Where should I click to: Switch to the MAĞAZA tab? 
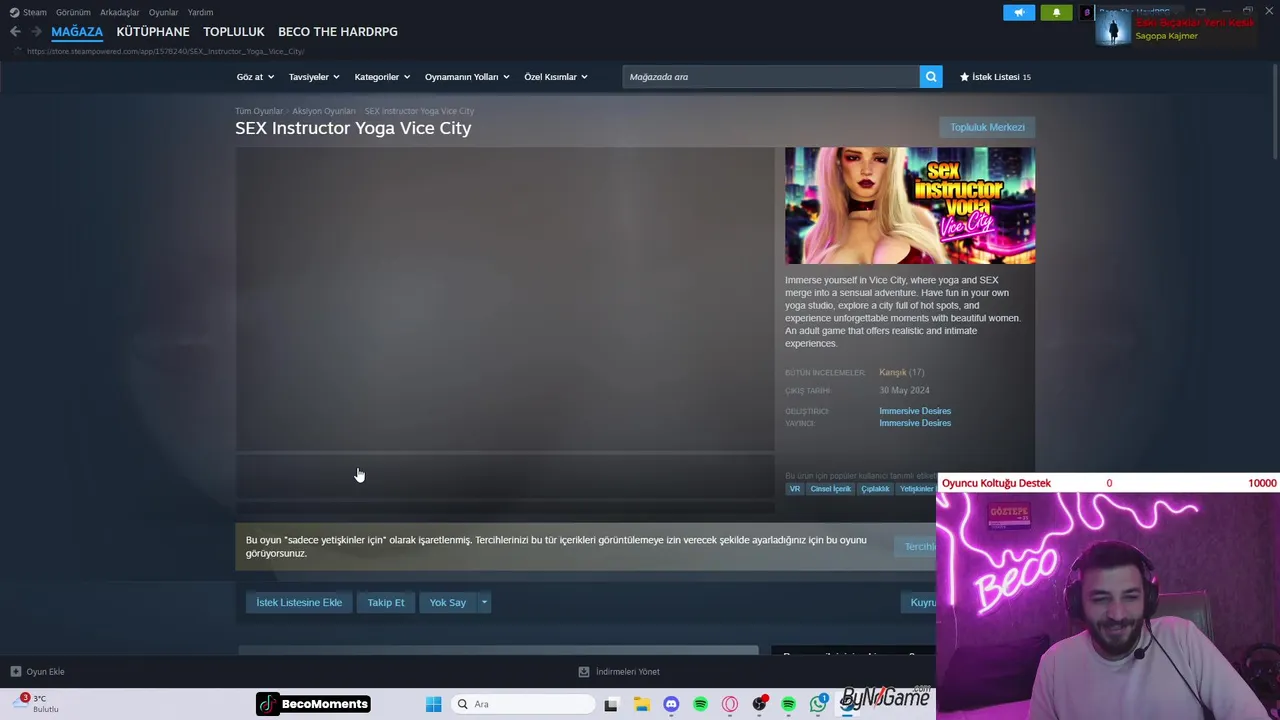tap(77, 32)
